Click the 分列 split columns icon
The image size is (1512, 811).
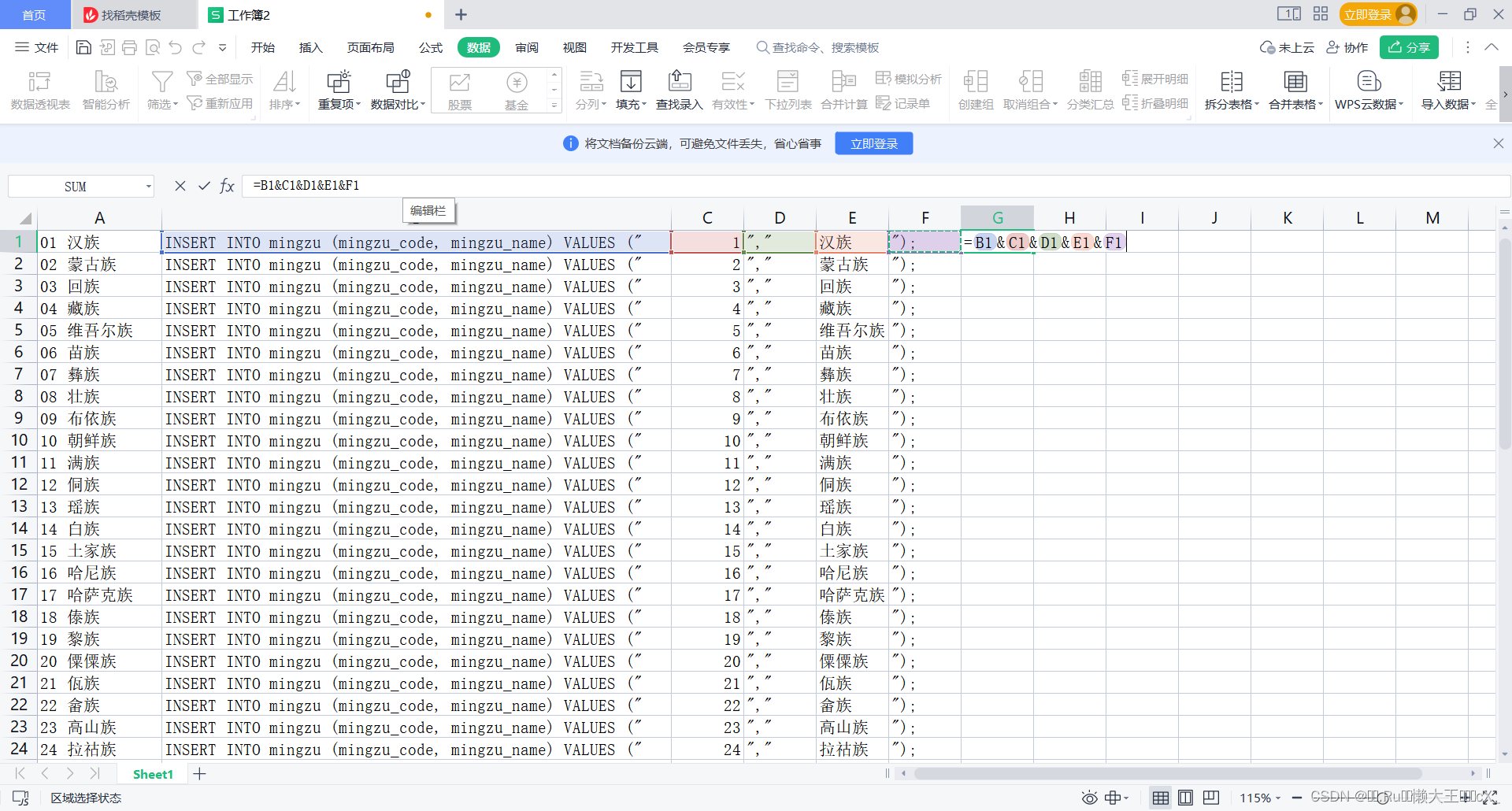click(591, 91)
